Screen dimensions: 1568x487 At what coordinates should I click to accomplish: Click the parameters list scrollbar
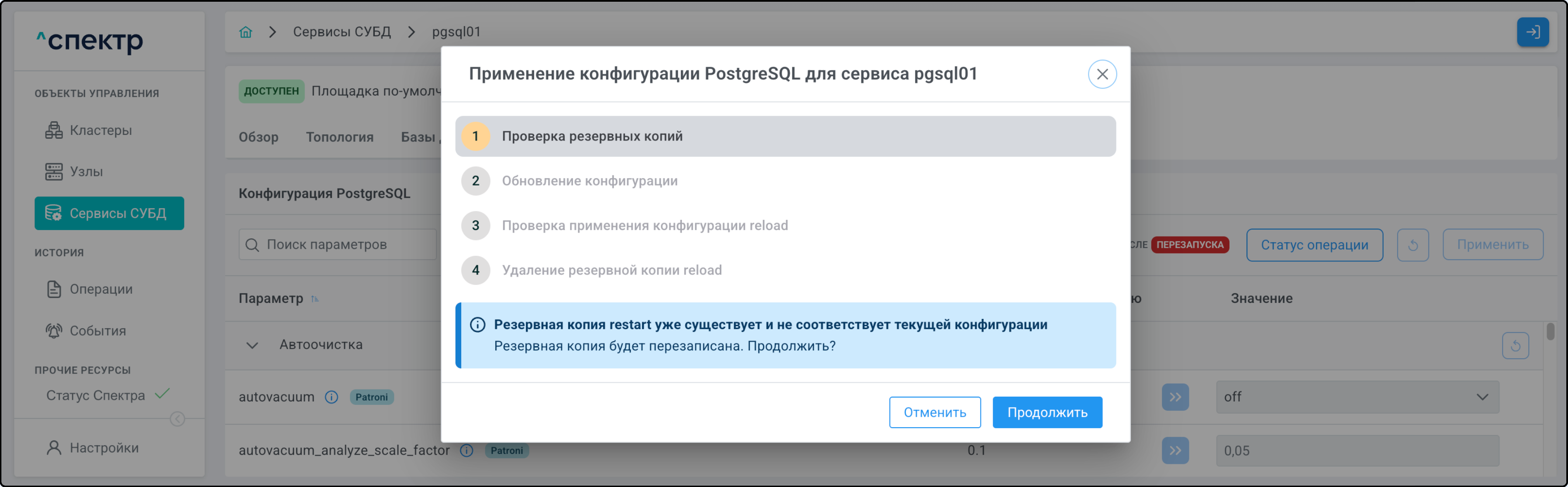point(1550,332)
